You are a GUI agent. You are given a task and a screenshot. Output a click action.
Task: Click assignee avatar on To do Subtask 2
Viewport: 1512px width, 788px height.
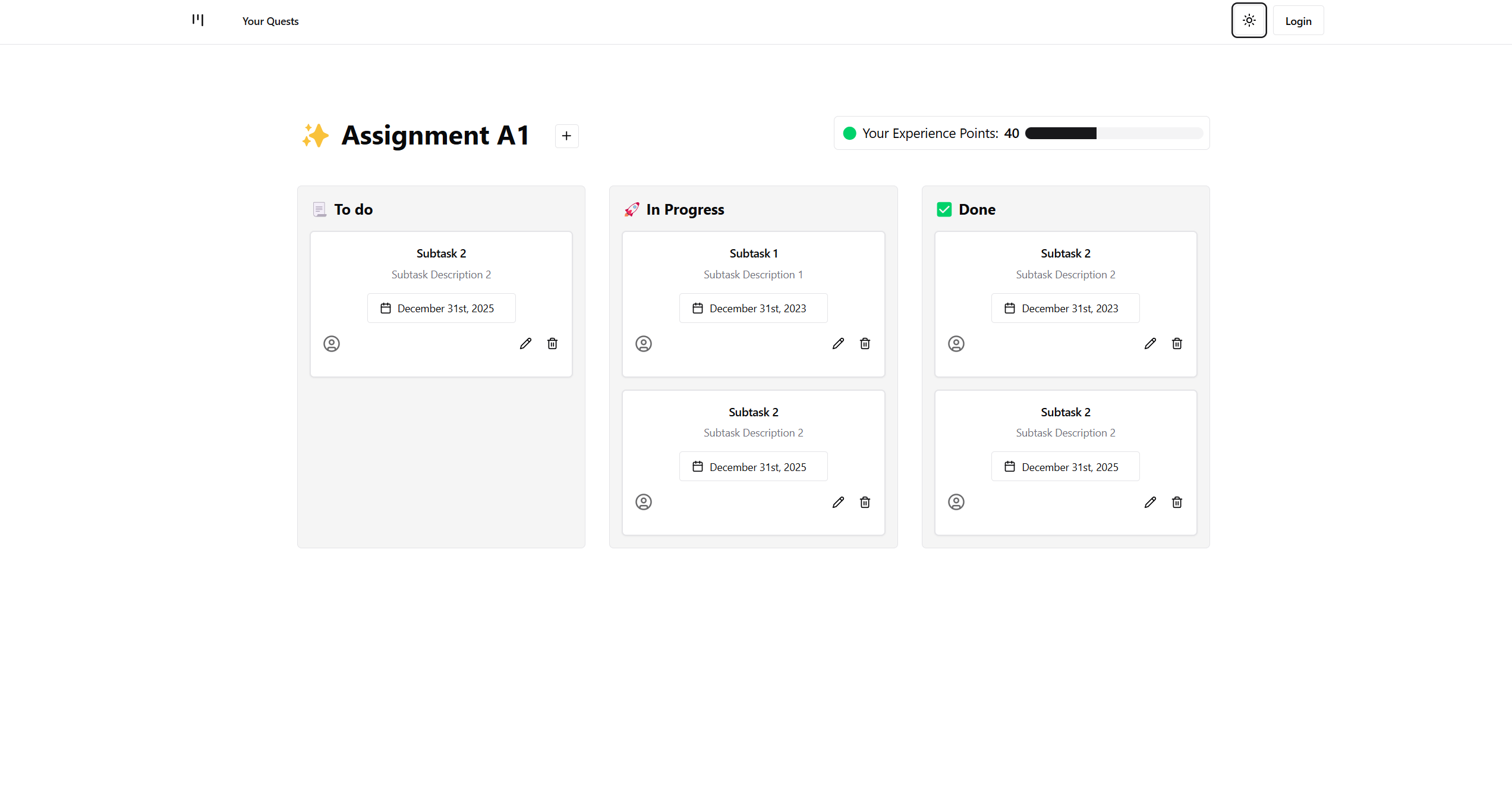coord(332,344)
